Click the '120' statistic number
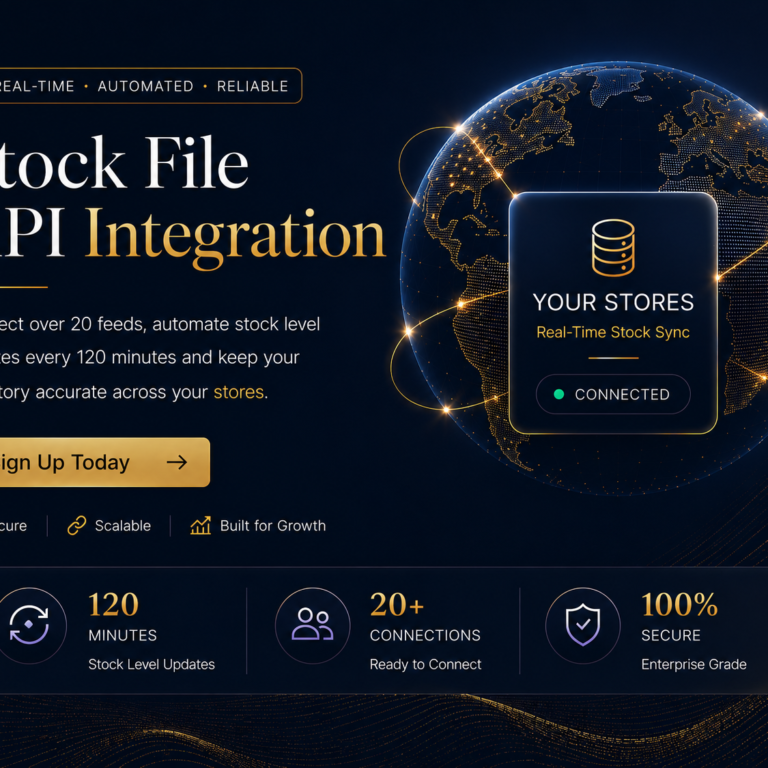The height and width of the screenshot is (768, 768). pos(114,605)
